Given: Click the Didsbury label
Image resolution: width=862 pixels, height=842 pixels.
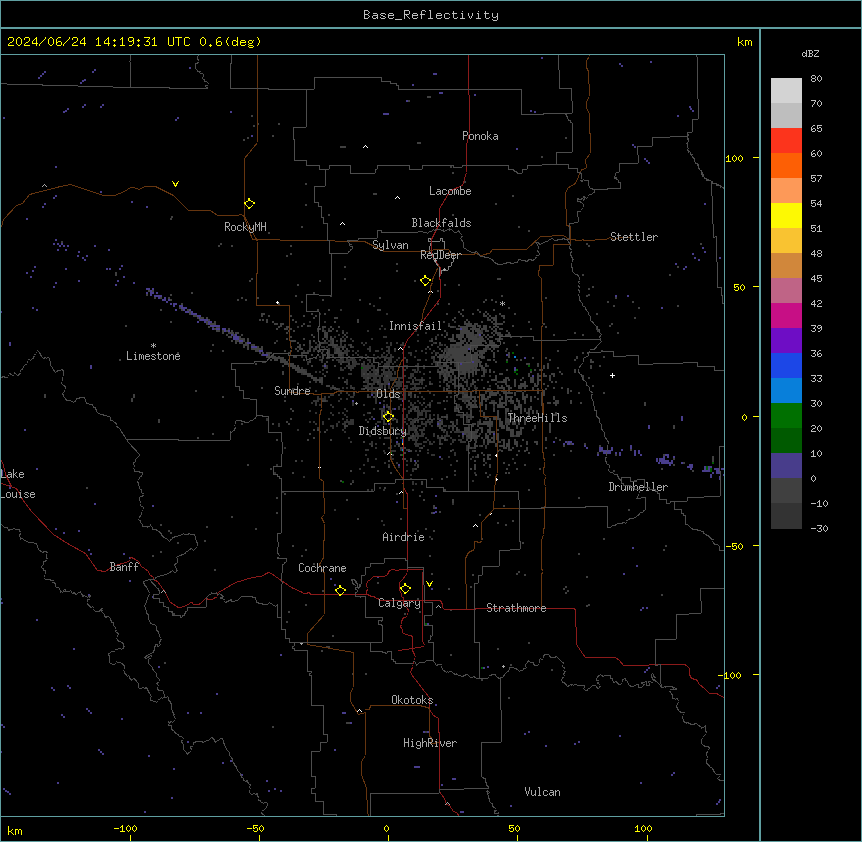Looking at the screenshot, I should click(383, 431).
